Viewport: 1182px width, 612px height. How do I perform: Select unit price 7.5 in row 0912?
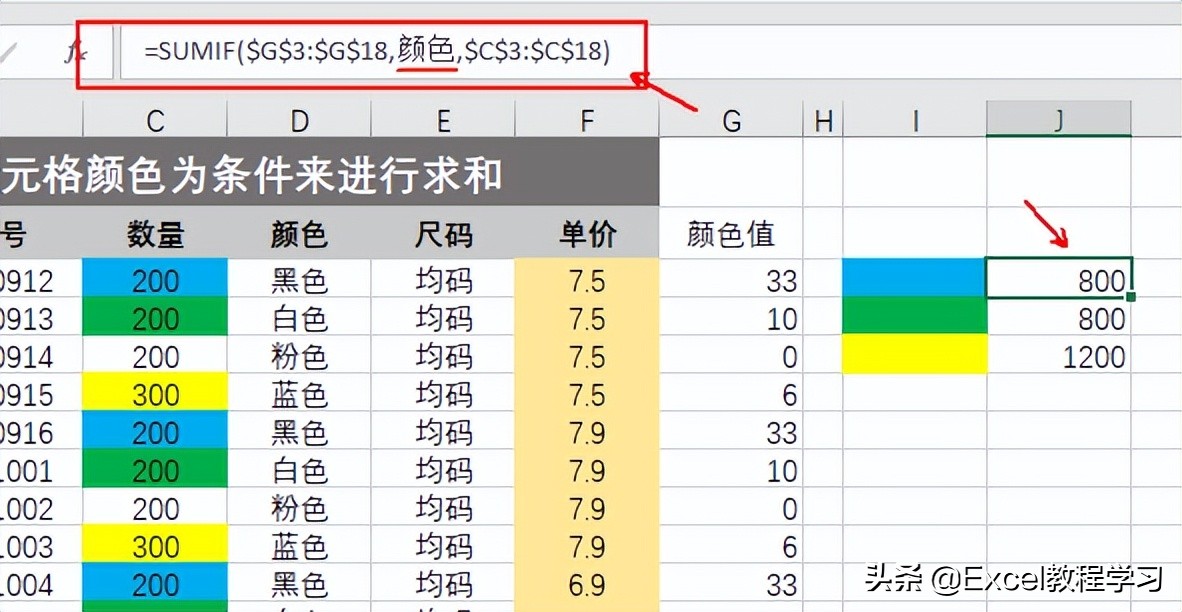coord(587,280)
